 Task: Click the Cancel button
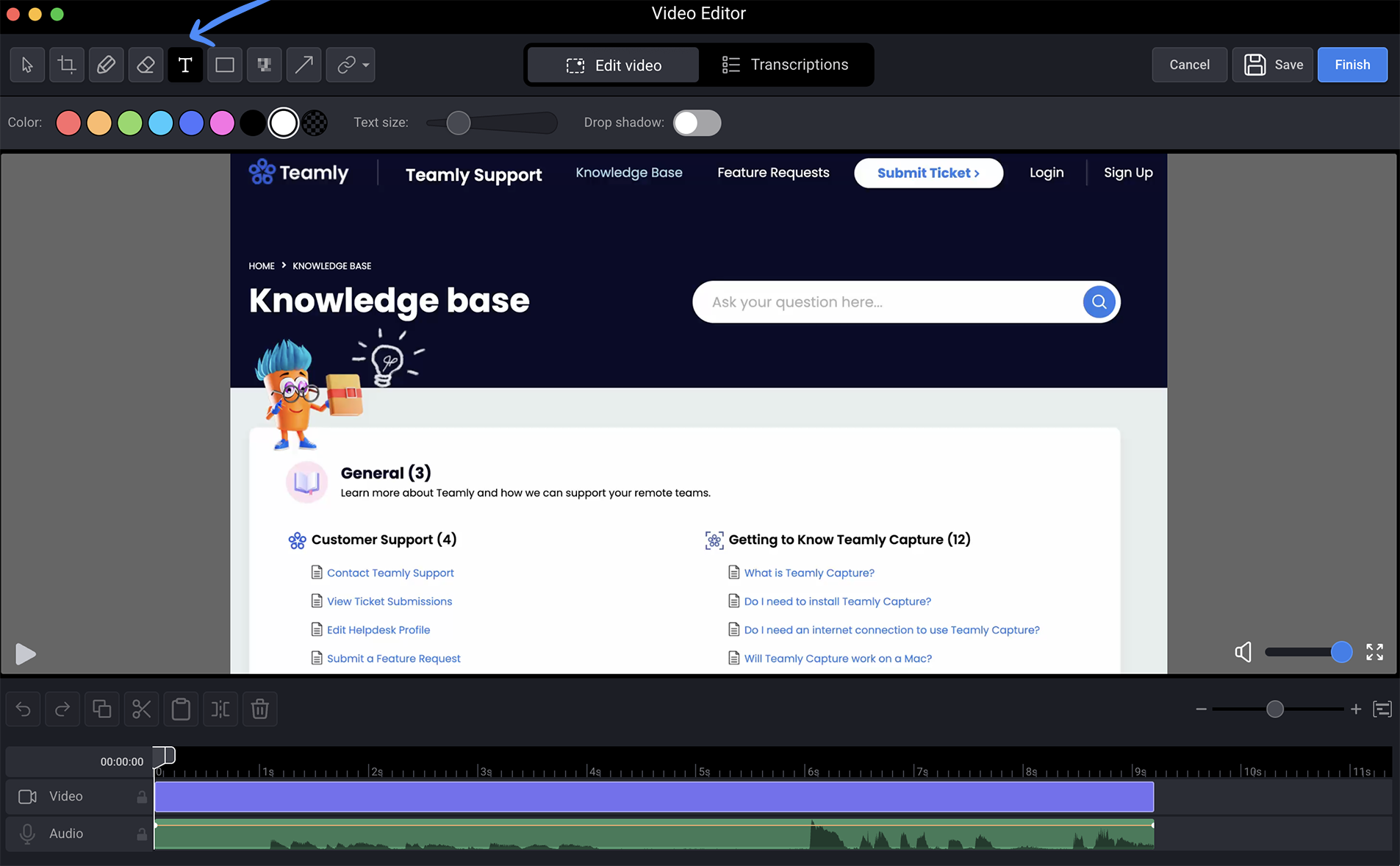tap(1189, 65)
